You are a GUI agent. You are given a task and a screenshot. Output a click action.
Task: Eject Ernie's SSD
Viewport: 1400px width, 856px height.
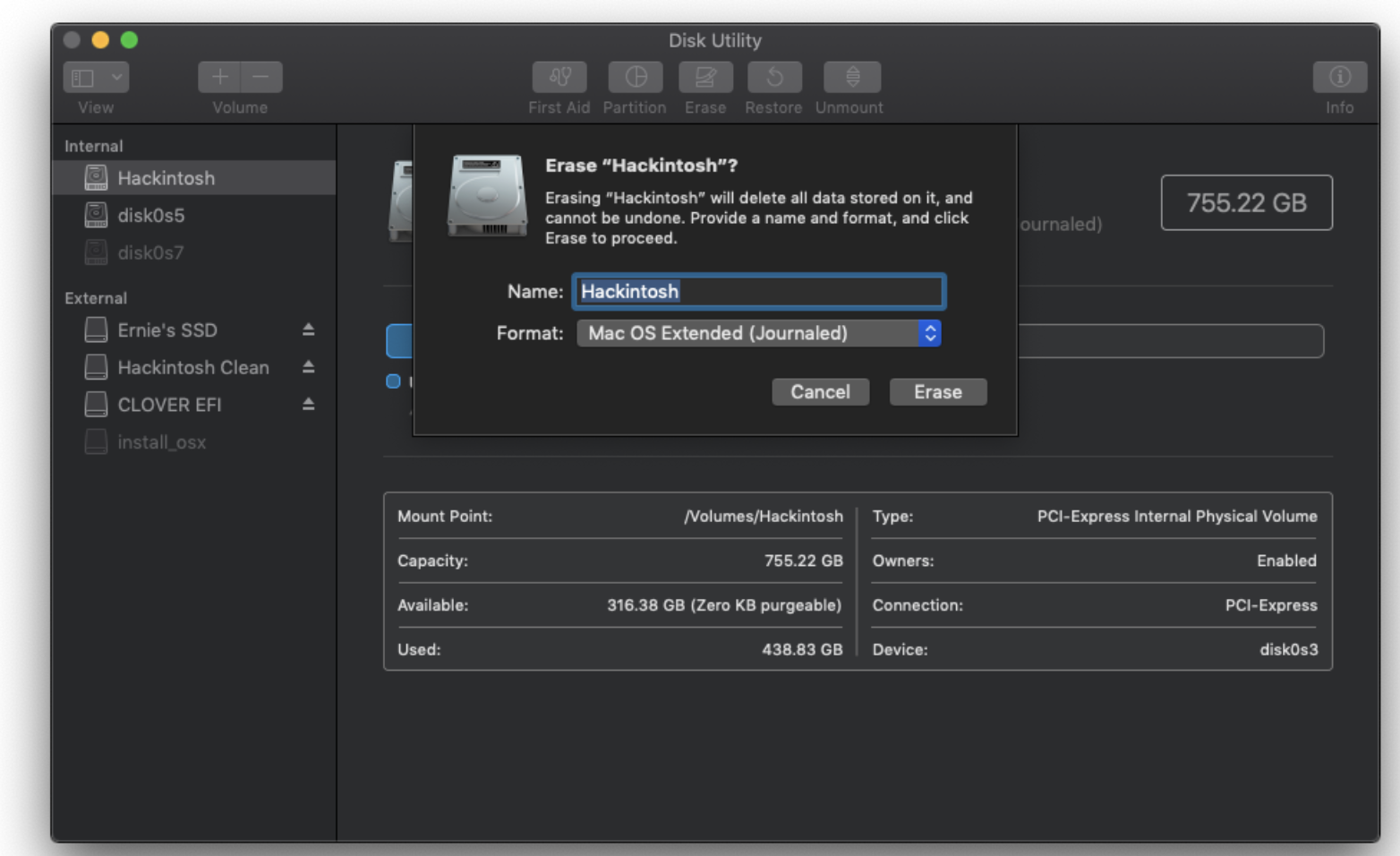pyautogui.click(x=308, y=330)
